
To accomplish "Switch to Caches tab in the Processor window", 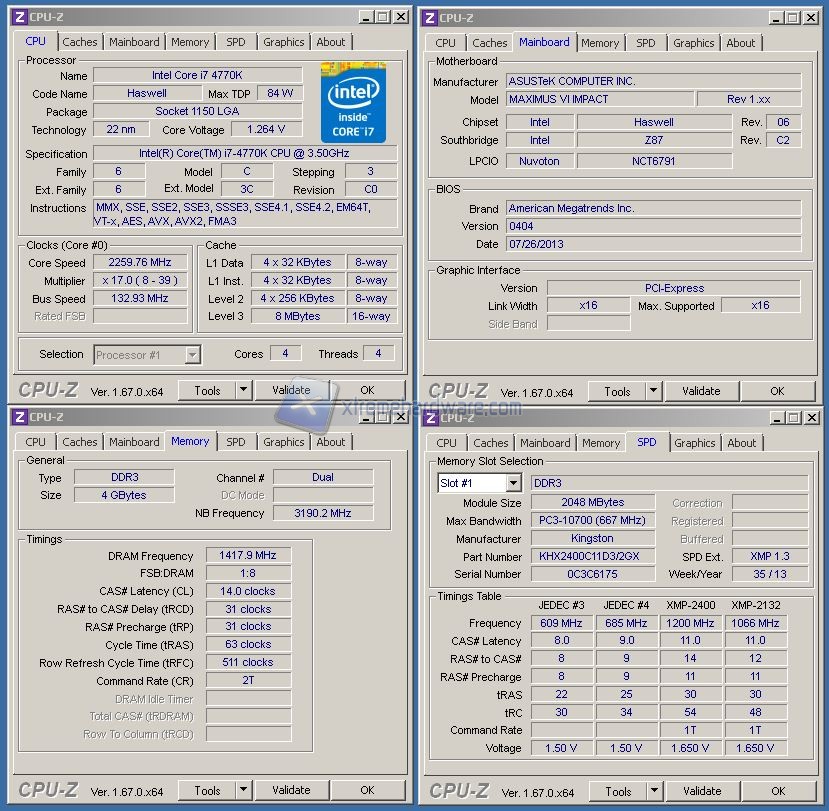I will point(80,42).
